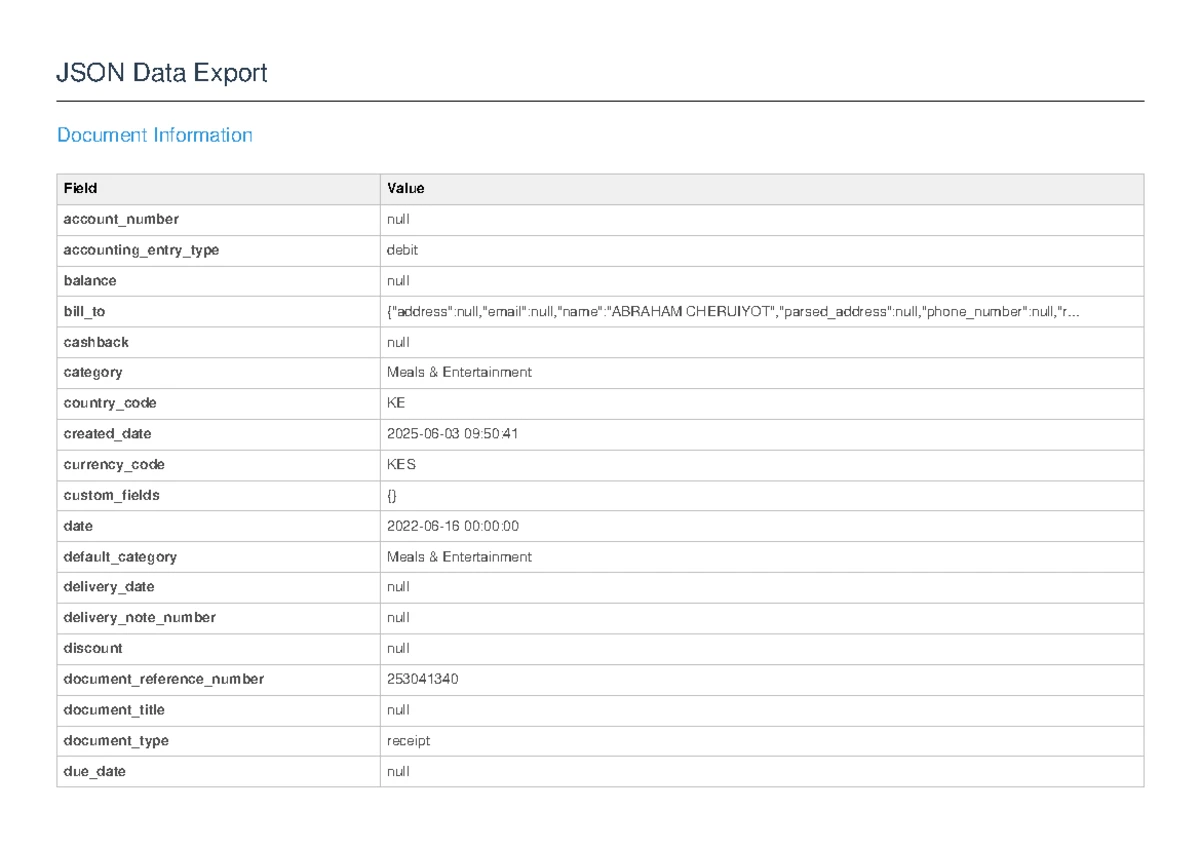Click the bill_to field name

point(84,312)
